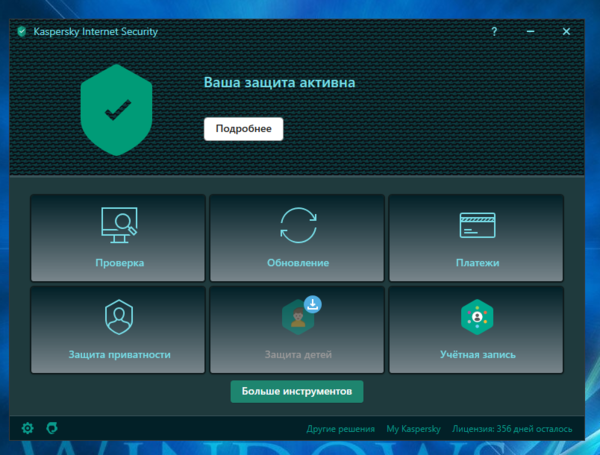
Task: Open settings with the gear icon
Action: pyautogui.click(x=28, y=428)
